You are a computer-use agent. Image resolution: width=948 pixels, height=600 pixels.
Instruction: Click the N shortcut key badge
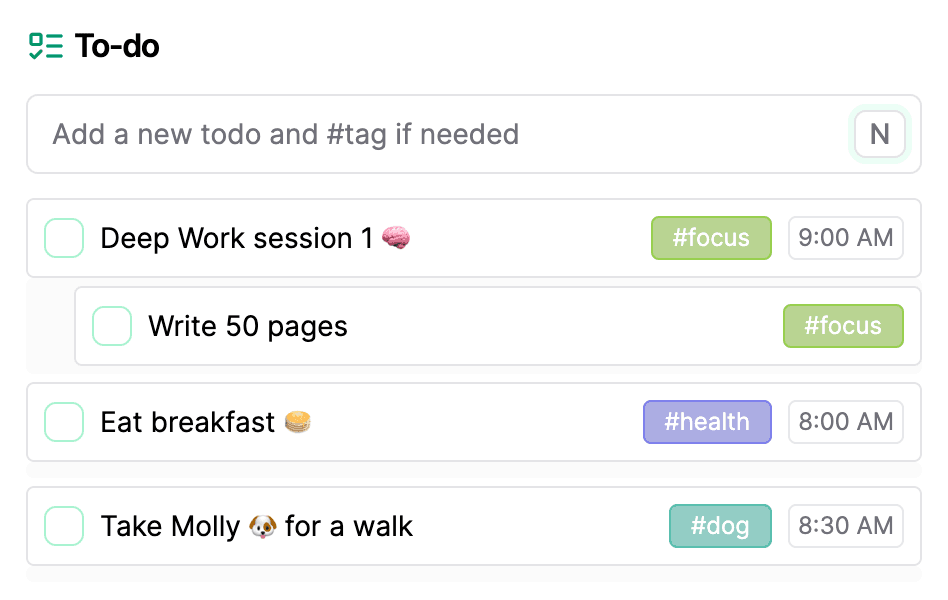click(x=879, y=134)
